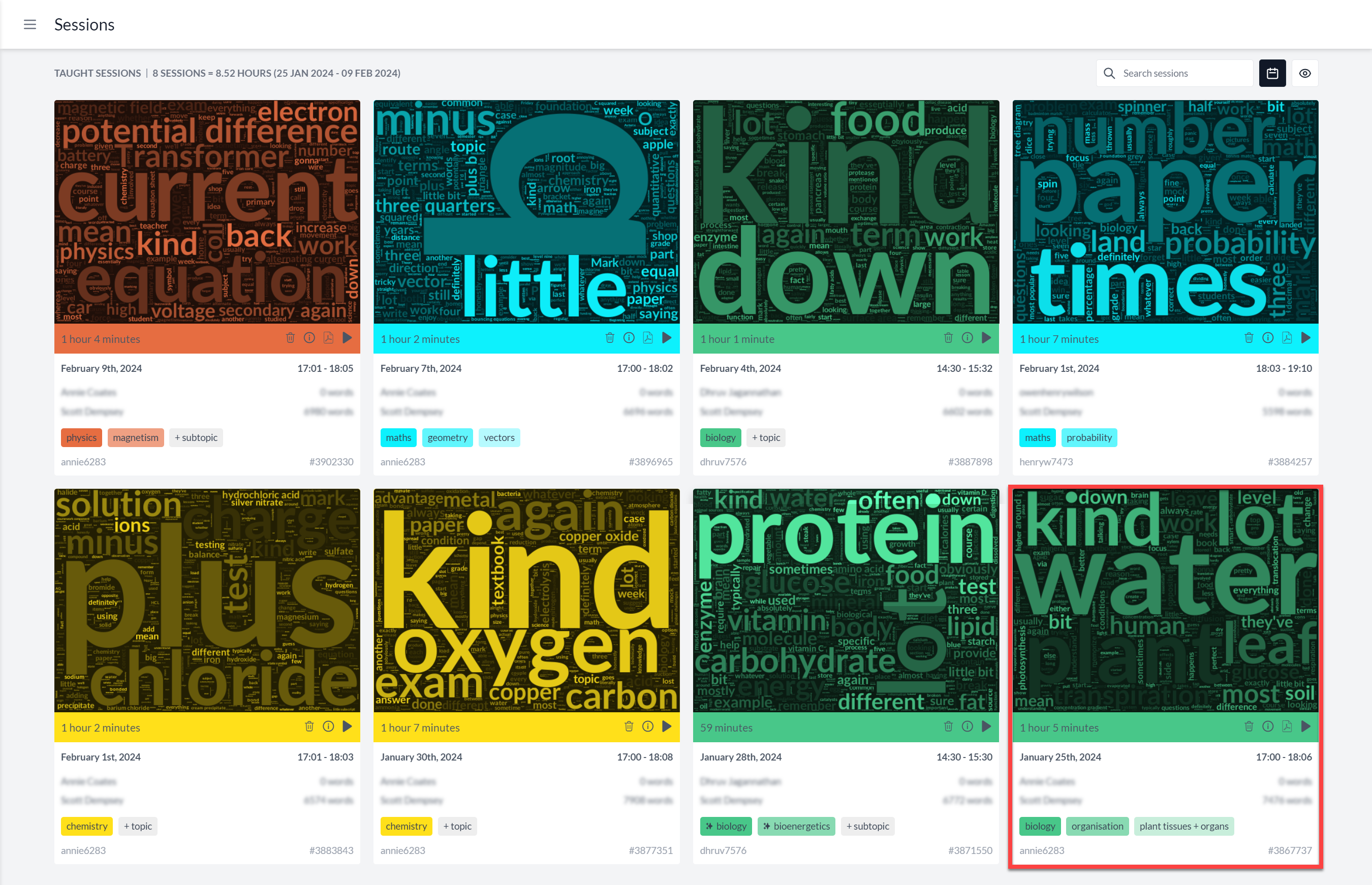
Task: Click the play icon on January 25th session
Action: (1306, 727)
